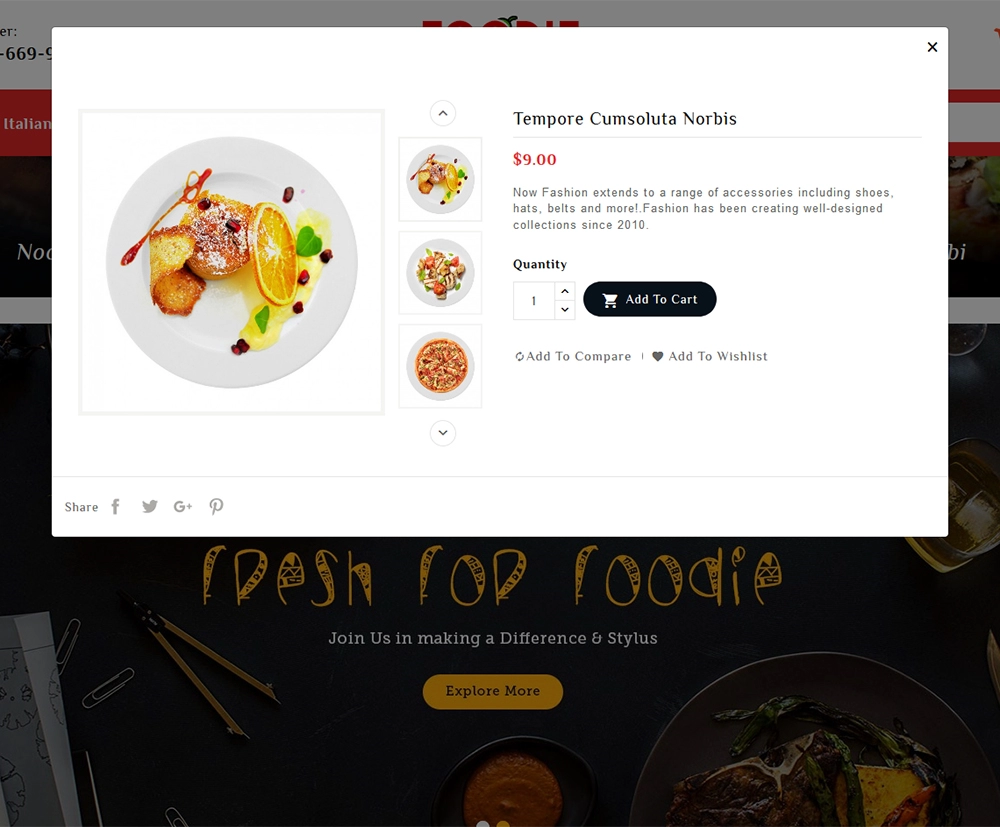Click the cart icon in Add To Cart
This screenshot has width=1000, height=827.
coord(610,300)
